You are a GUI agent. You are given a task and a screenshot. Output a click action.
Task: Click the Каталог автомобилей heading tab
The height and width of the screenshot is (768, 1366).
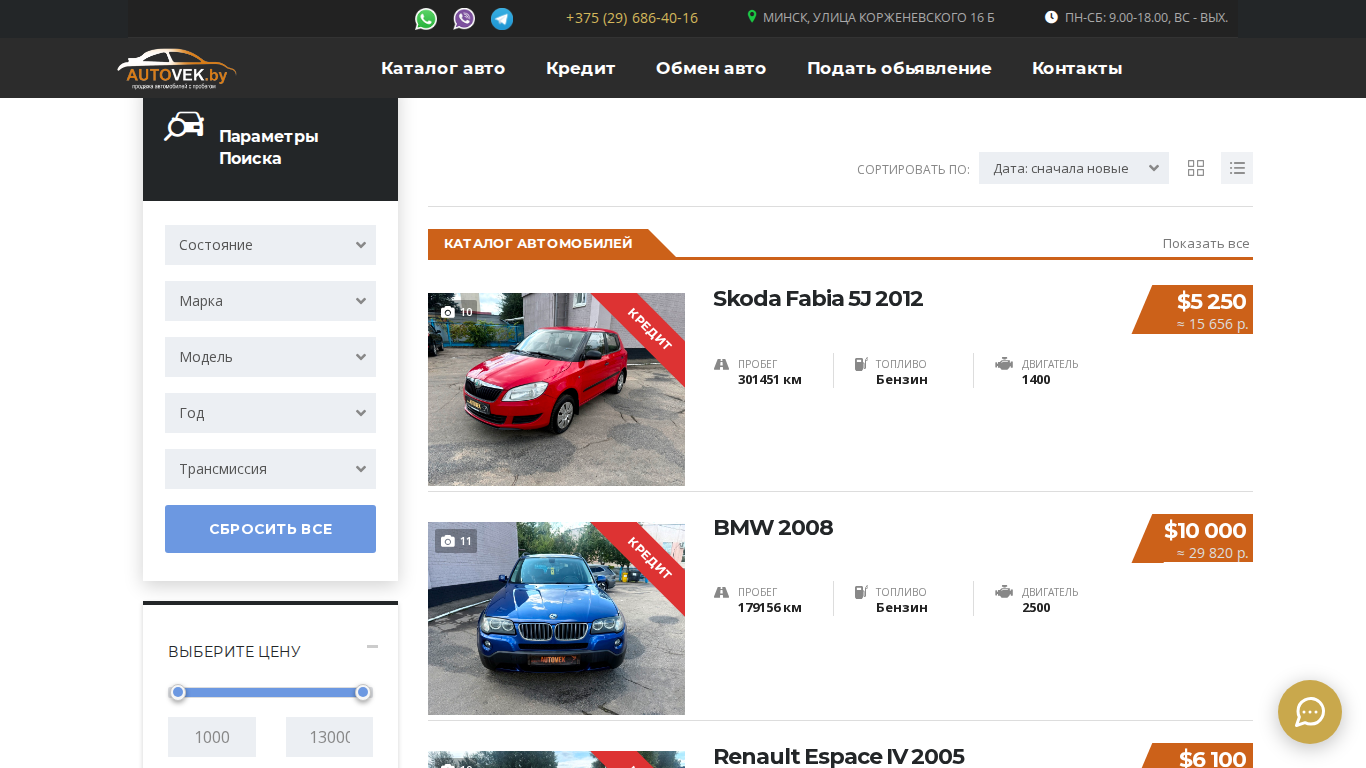pos(539,243)
